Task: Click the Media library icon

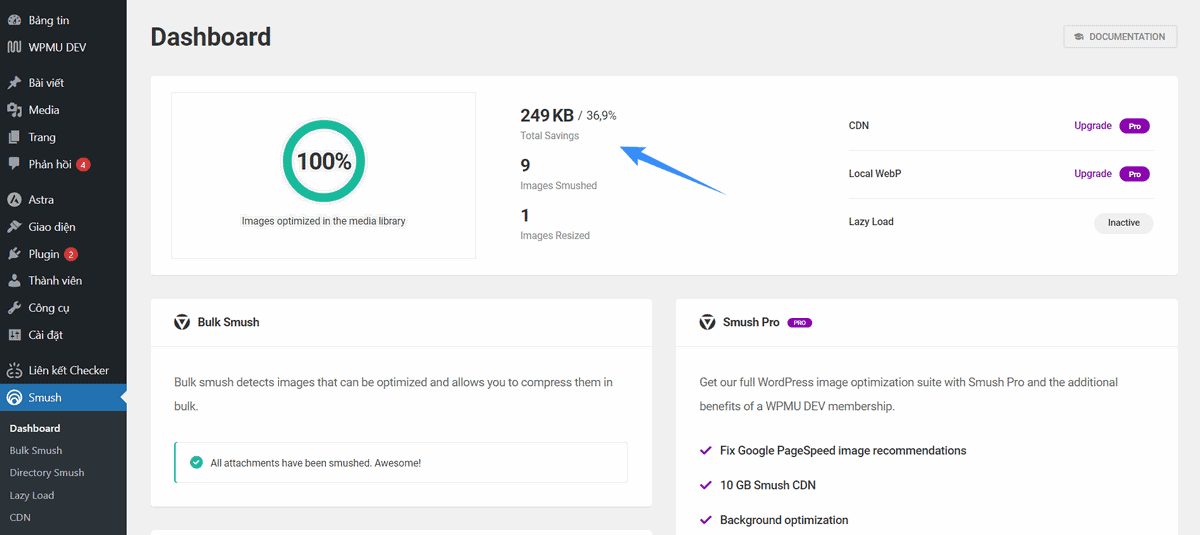Action: (14, 110)
